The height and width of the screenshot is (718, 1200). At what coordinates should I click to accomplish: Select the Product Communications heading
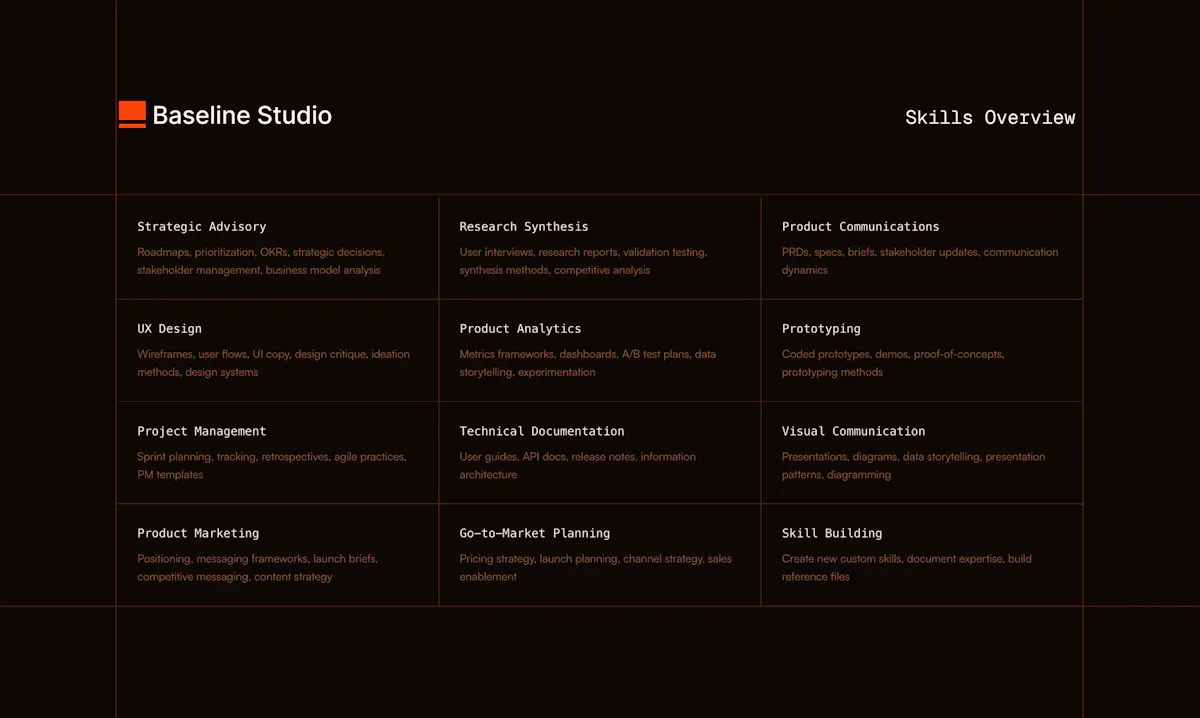[x=861, y=227]
